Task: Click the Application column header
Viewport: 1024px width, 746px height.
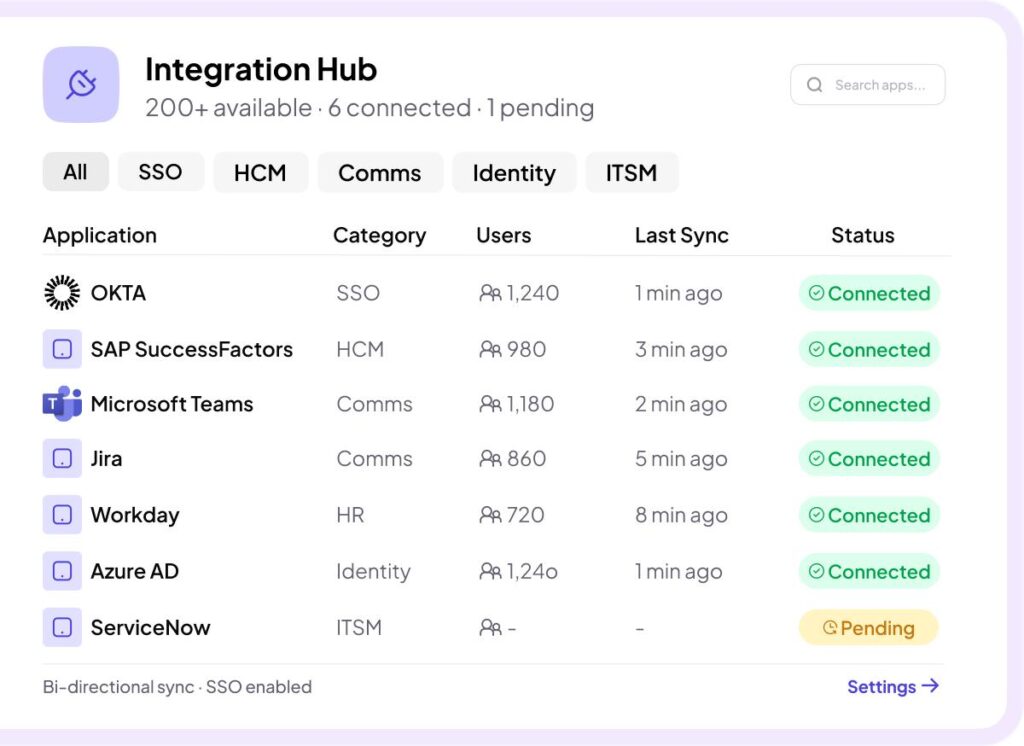Action: 100,235
